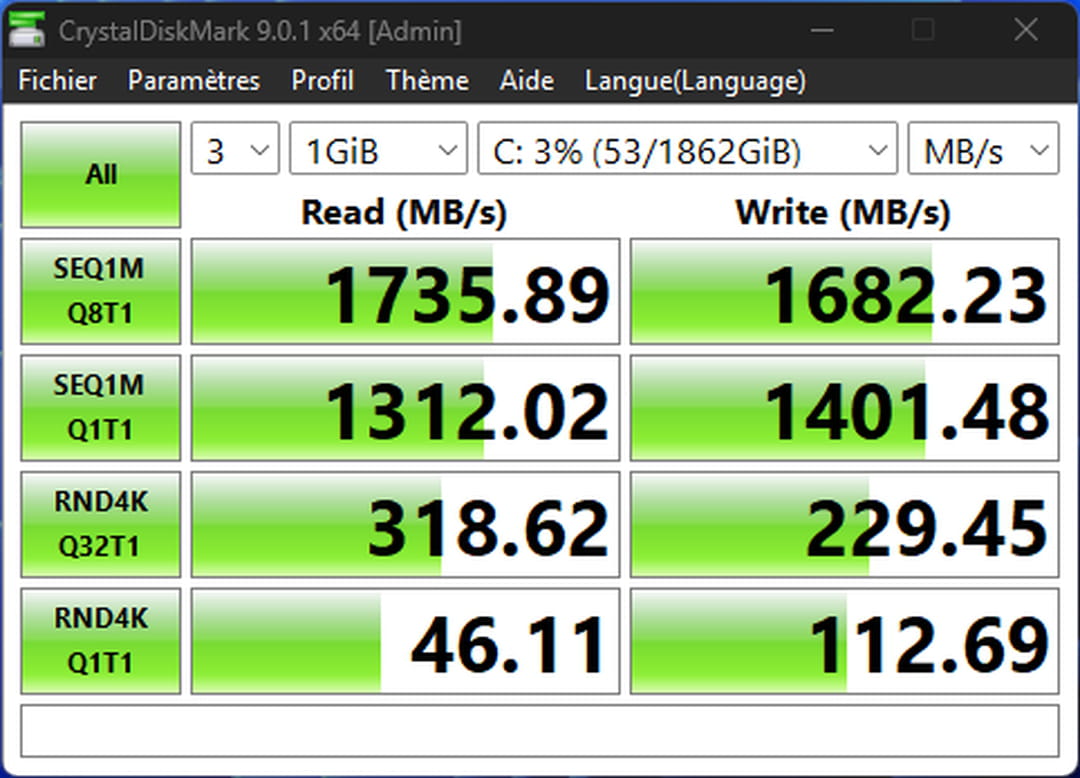The height and width of the screenshot is (778, 1080).
Task: Click the 1682.23 write result
Action: click(x=844, y=291)
